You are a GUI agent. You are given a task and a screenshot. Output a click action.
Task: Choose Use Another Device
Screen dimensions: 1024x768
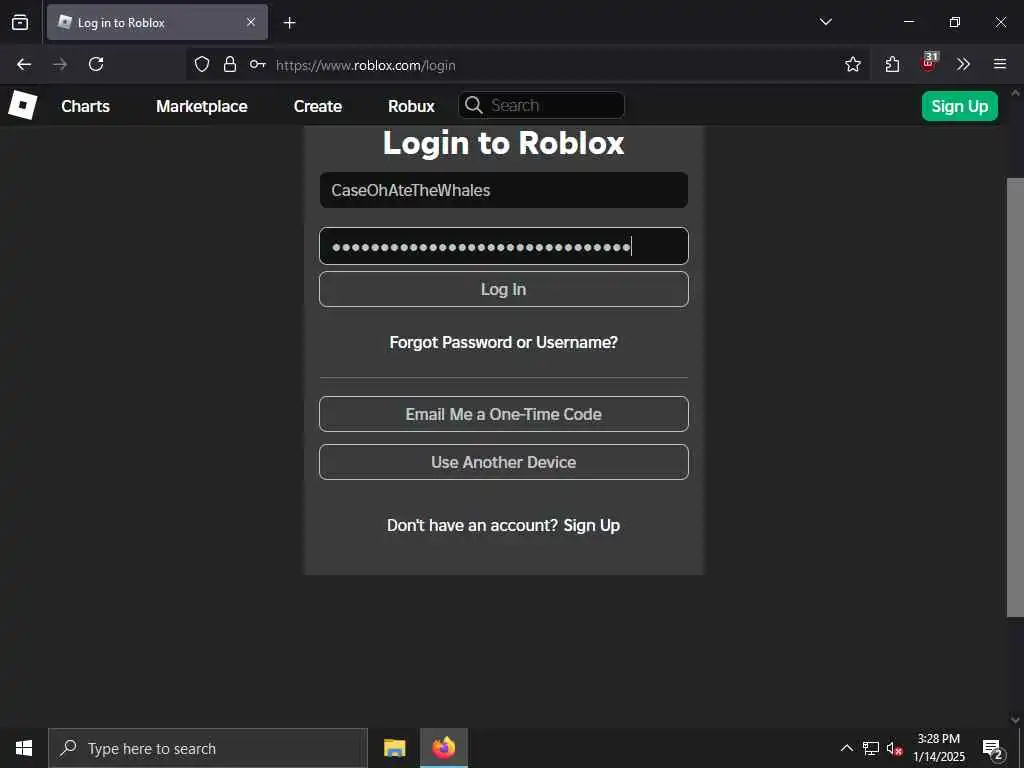(x=504, y=462)
